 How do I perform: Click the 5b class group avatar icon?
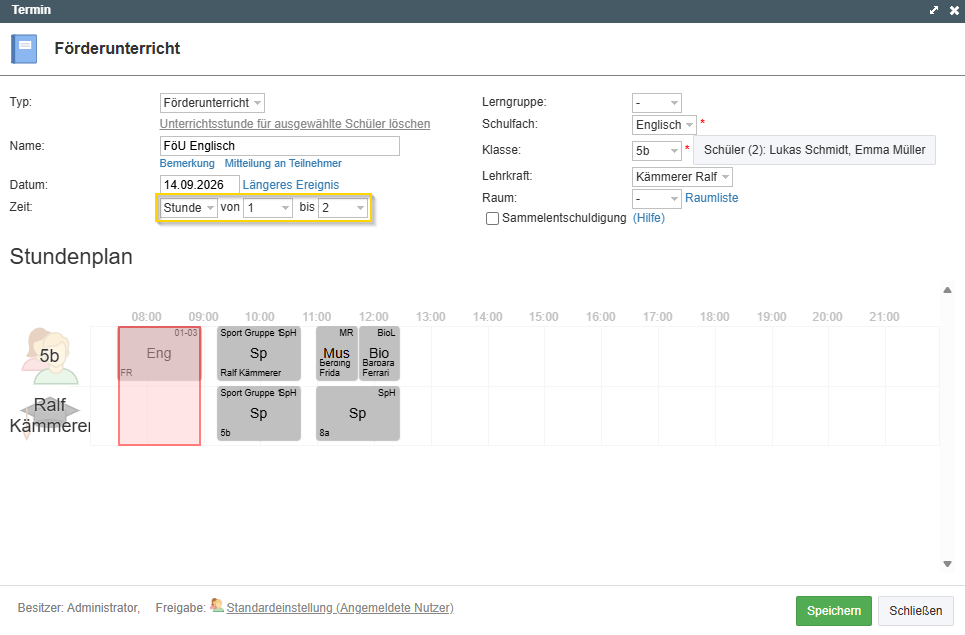pyautogui.click(x=50, y=356)
